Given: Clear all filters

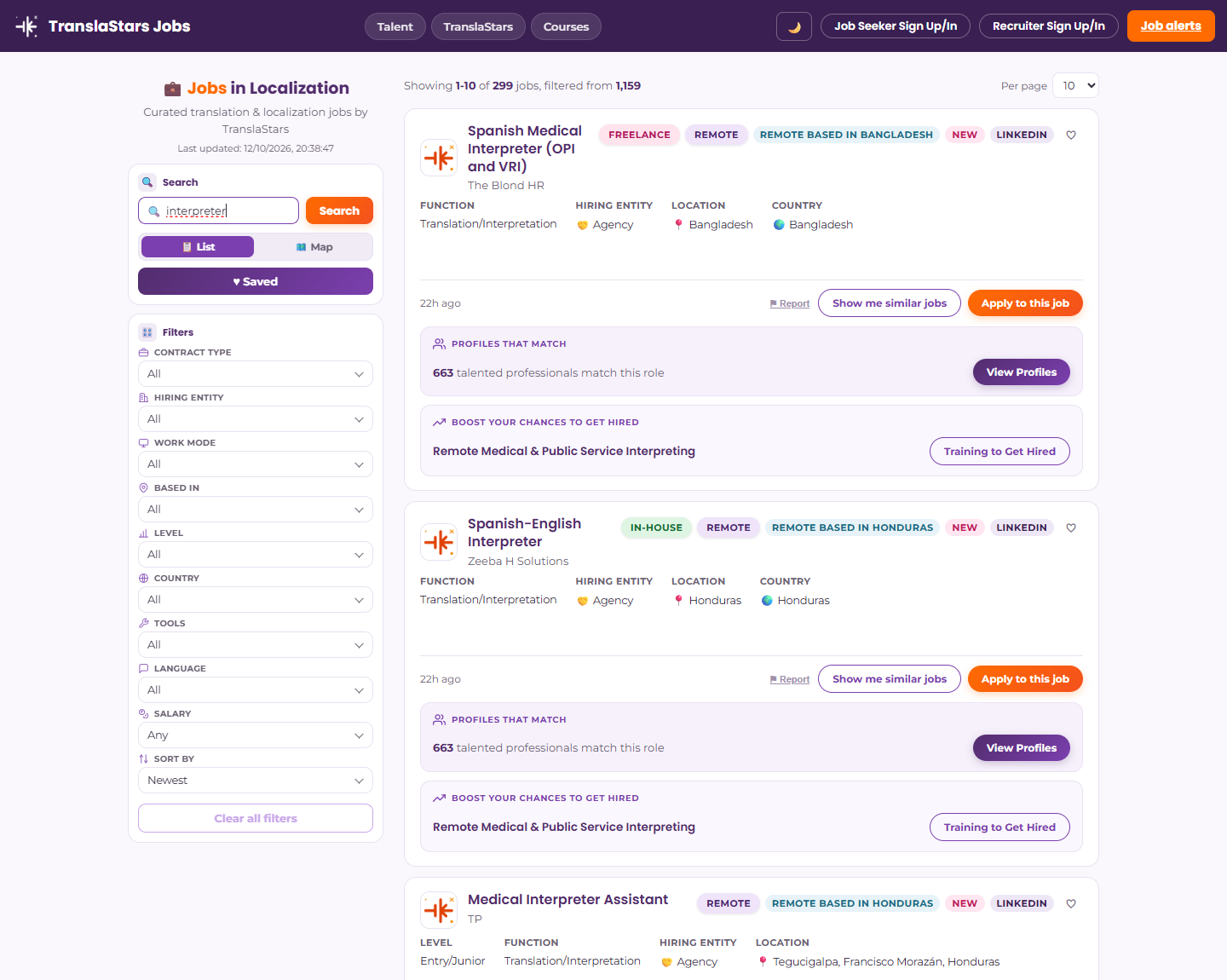Looking at the screenshot, I should 256,818.
